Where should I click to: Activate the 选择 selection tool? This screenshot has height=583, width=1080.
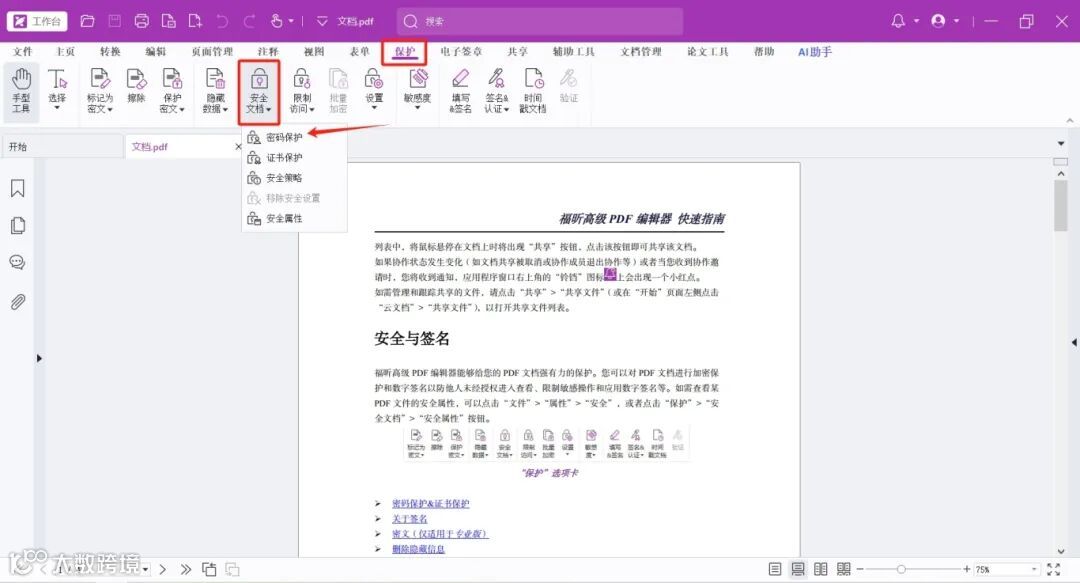57,90
